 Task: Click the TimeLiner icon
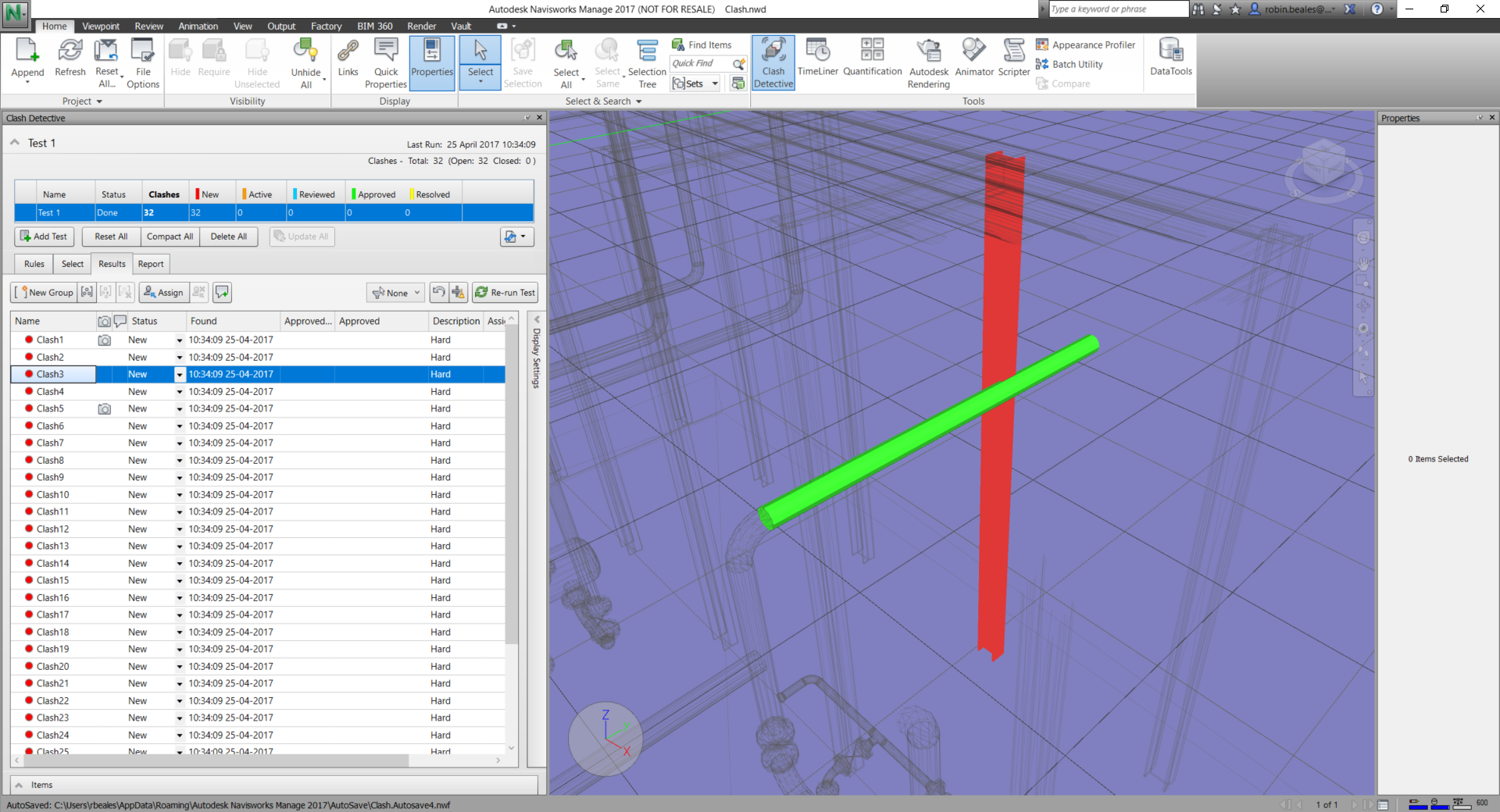pos(817,59)
